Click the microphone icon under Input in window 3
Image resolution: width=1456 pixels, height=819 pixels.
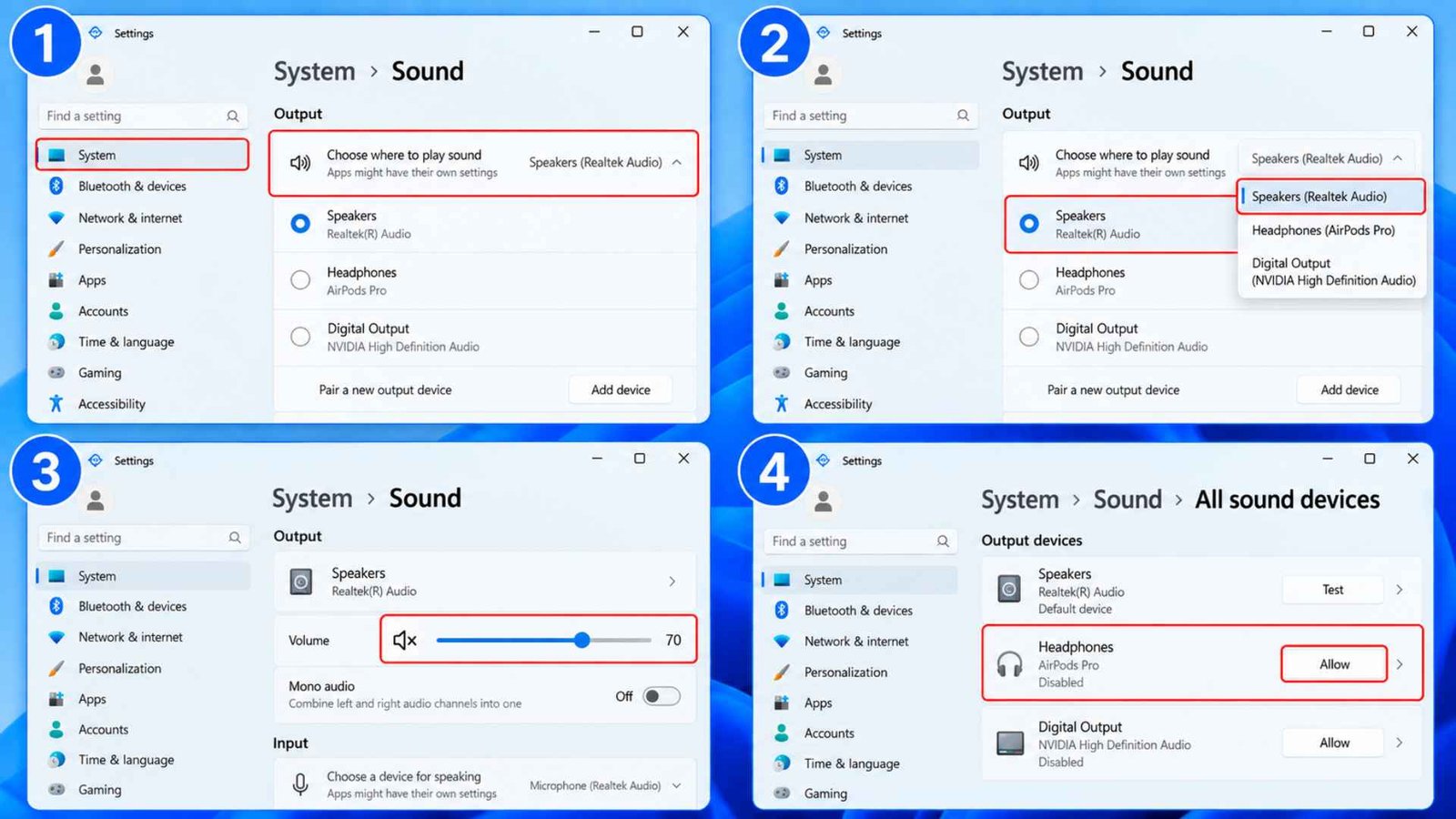point(300,784)
